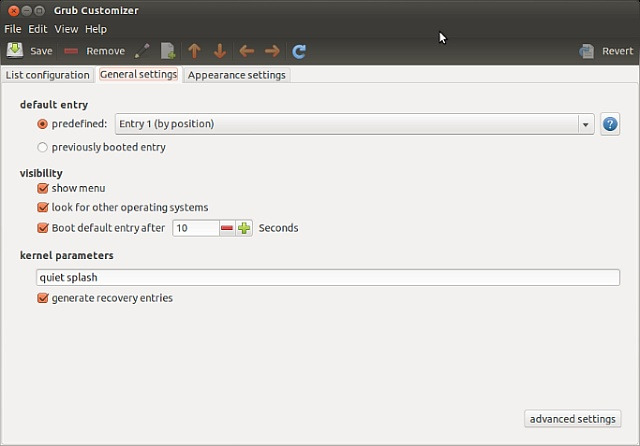This screenshot has height=446, width=640.
Task: Minimize the Grub Customizer window
Action: [27, 11]
